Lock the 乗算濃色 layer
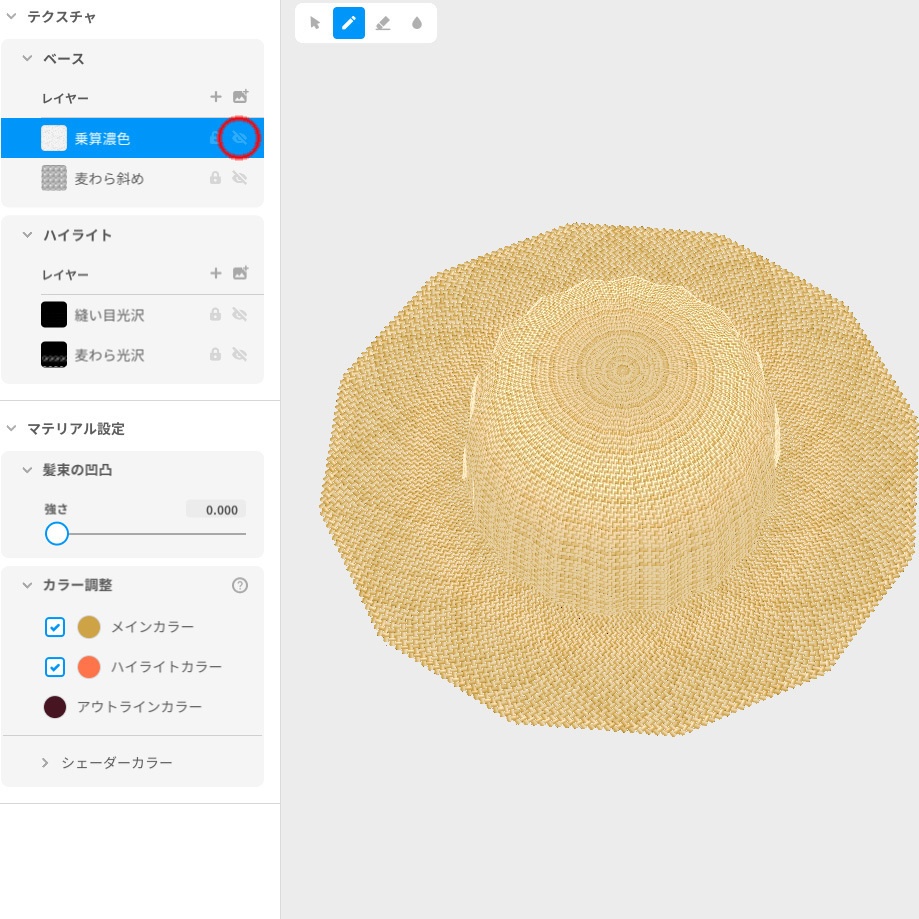 coord(215,138)
